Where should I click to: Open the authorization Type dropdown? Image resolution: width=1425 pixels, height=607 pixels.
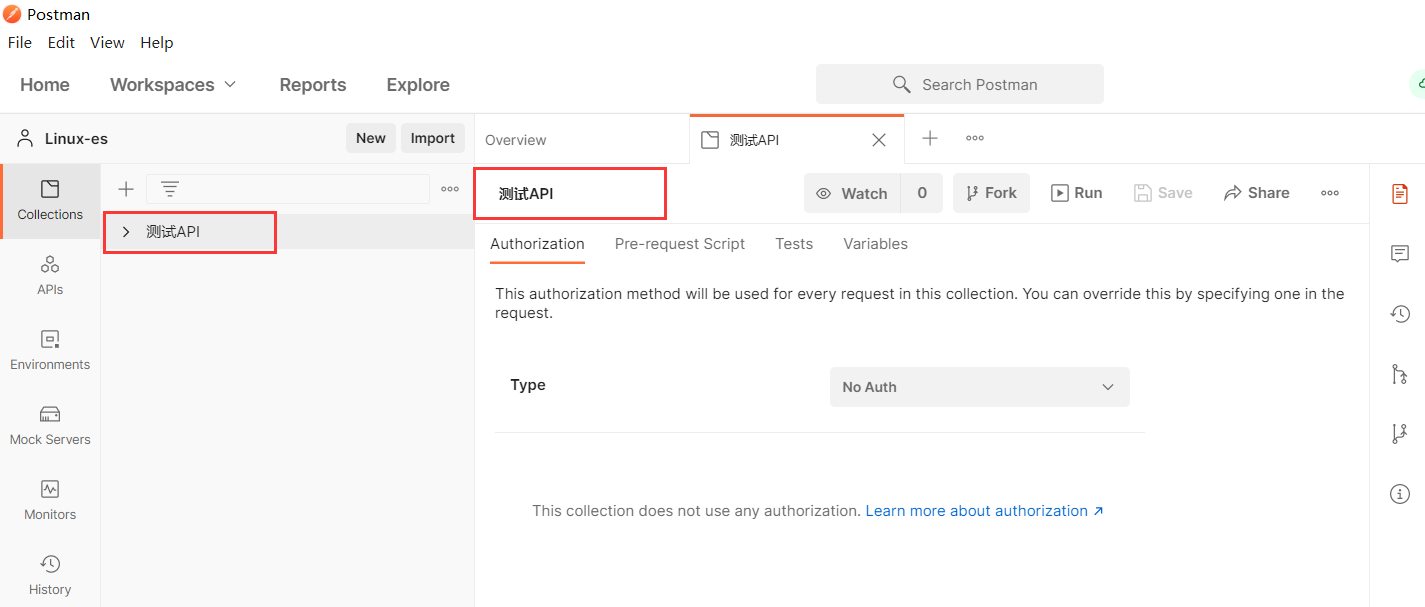click(980, 387)
